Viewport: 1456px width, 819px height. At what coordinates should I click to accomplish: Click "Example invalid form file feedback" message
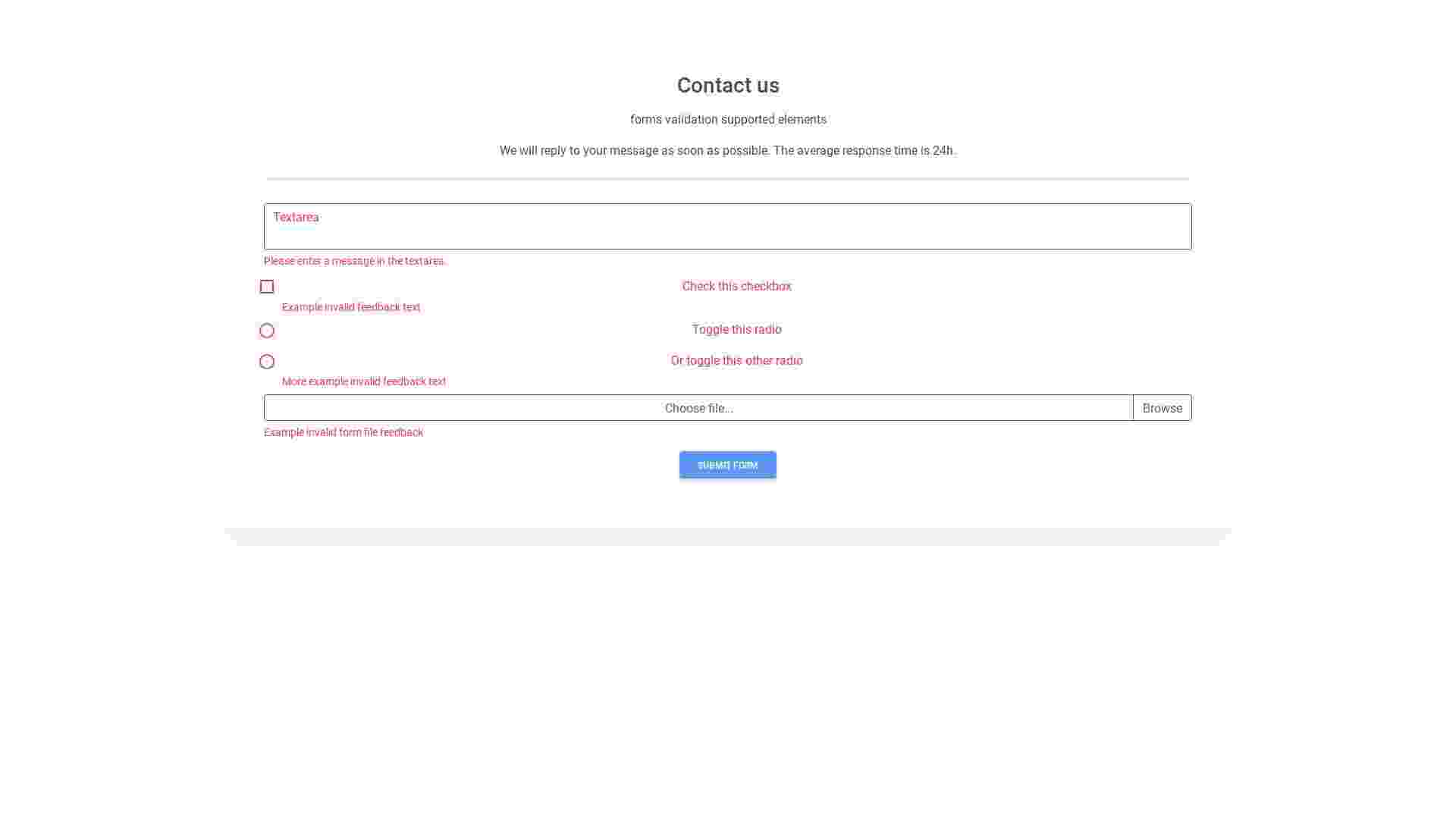pyautogui.click(x=344, y=432)
